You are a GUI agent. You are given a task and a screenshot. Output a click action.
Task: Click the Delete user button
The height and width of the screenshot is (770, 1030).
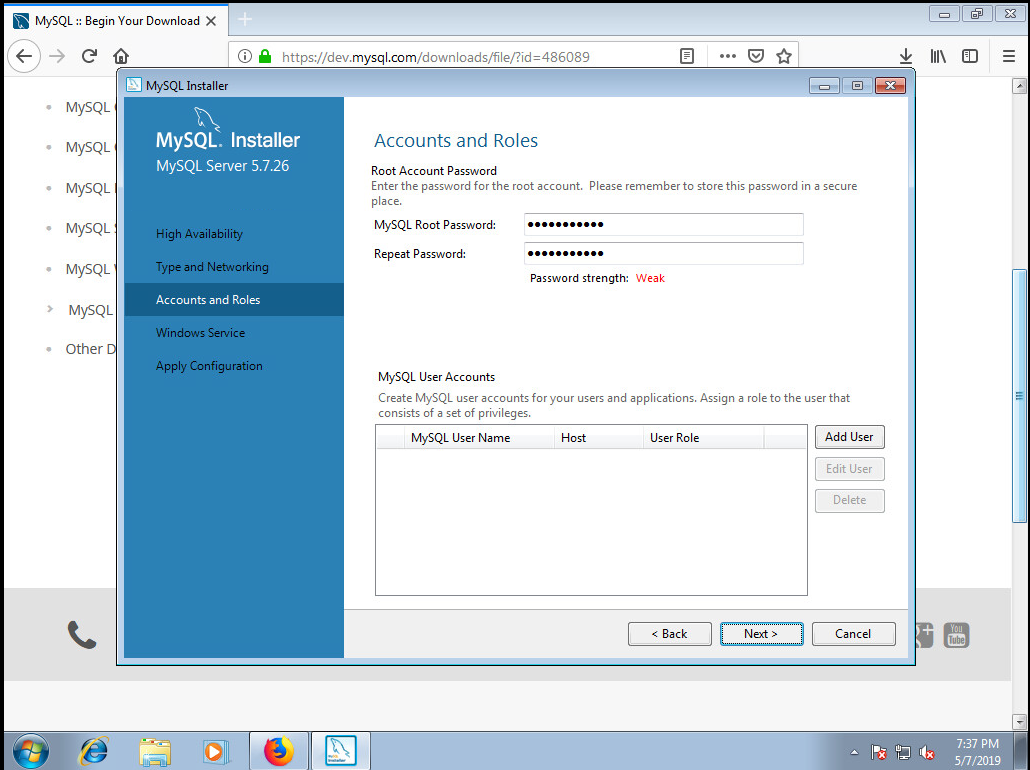(849, 500)
